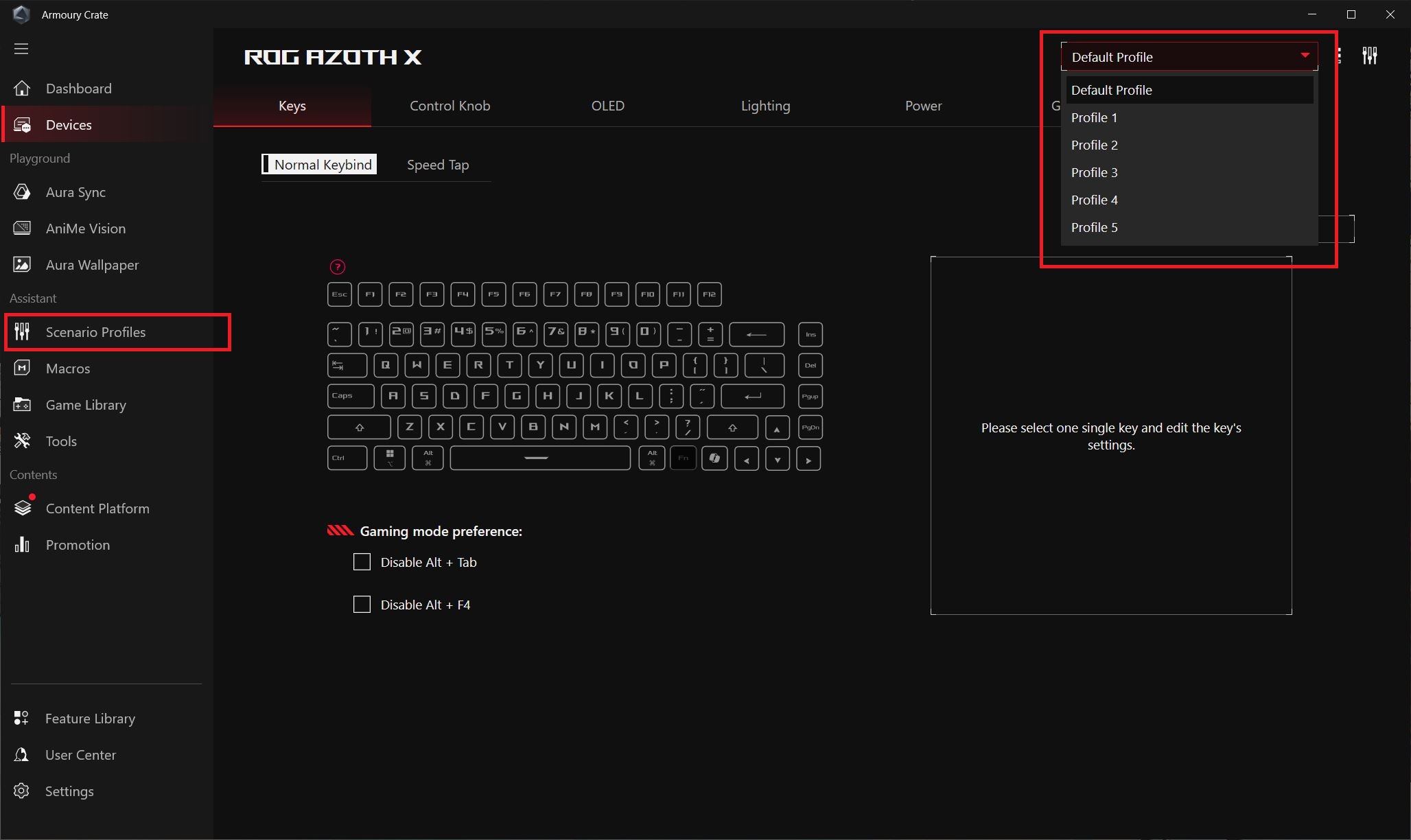This screenshot has width=1411, height=840.
Task: Select the up arrow key on keyboard layout
Action: [777, 428]
